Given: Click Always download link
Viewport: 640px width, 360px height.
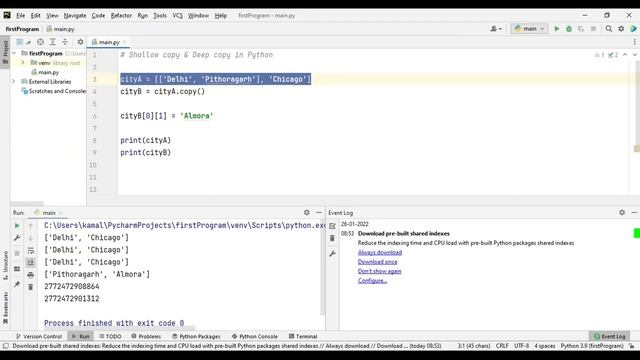Looking at the screenshot, I should point(380,253).
